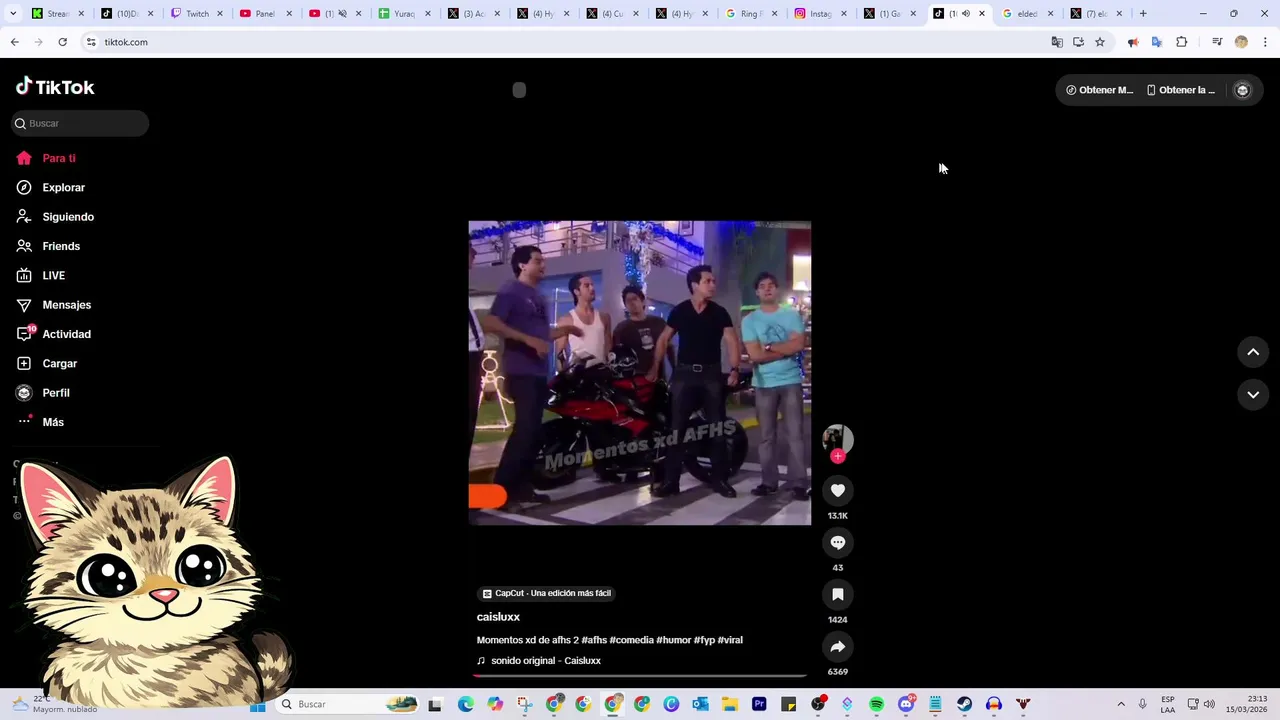Mute the active TikTok tab's speaker icon

[965, 14]
